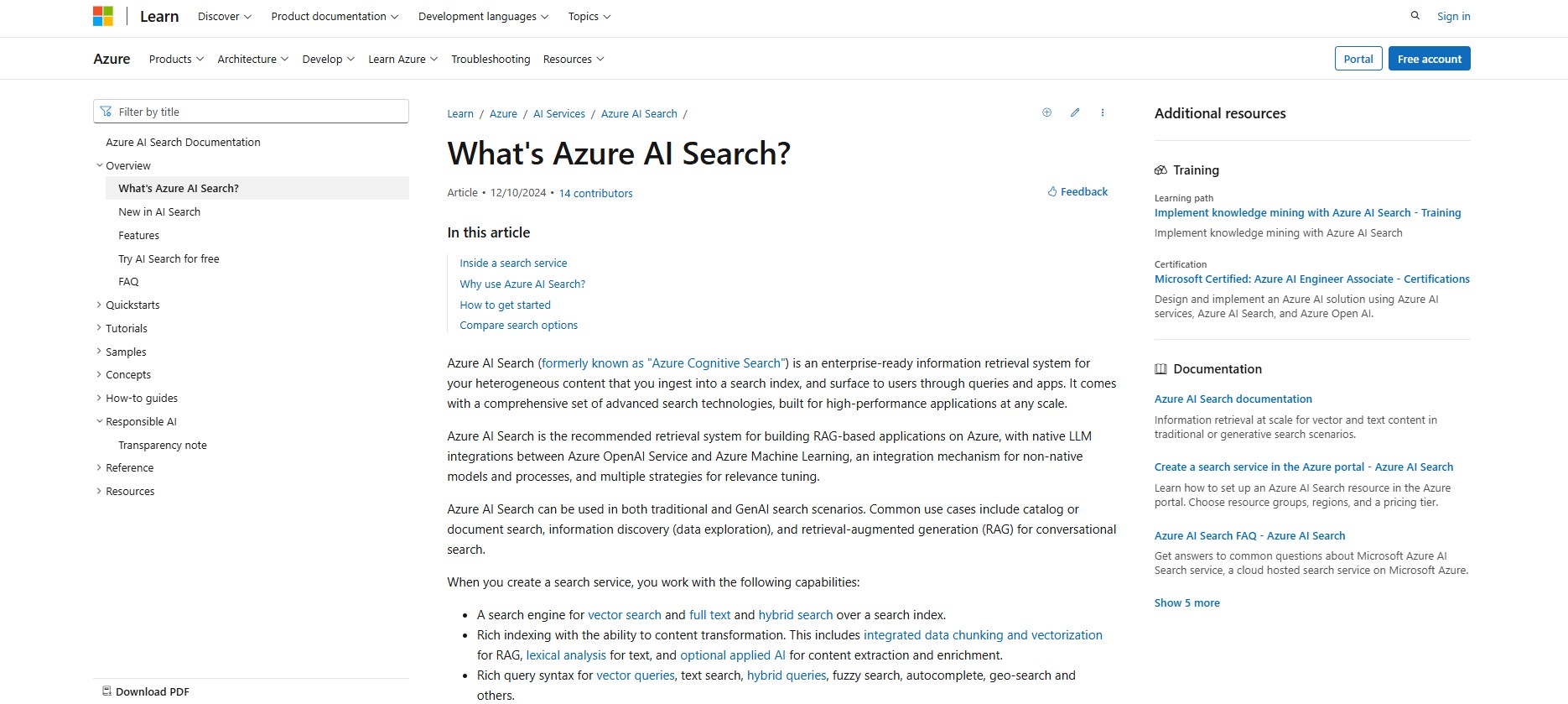Open the Azure AI Search FAQ link

click(x=1249, y=535)
